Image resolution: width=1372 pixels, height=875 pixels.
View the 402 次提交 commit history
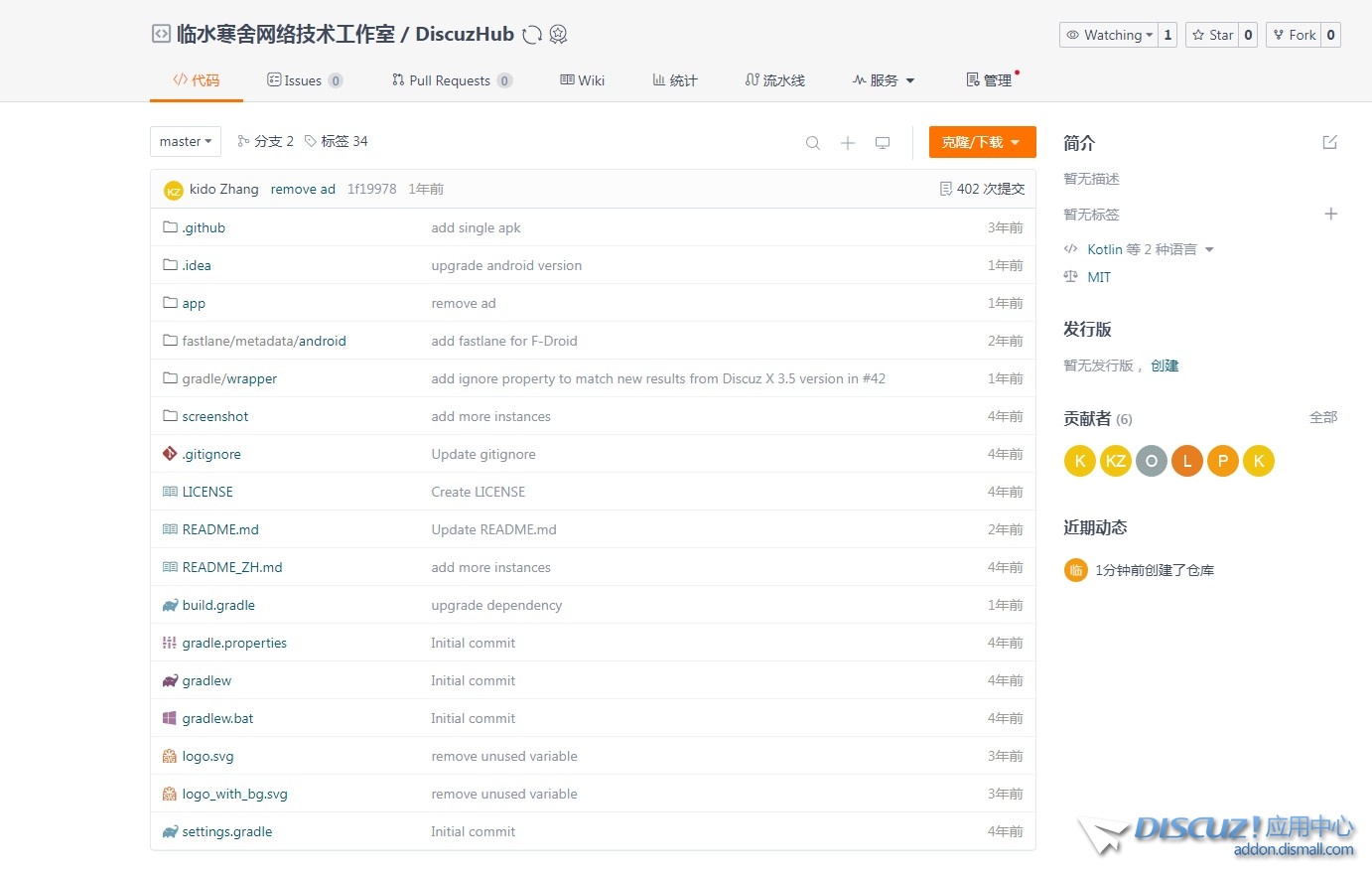click(982, 189)
